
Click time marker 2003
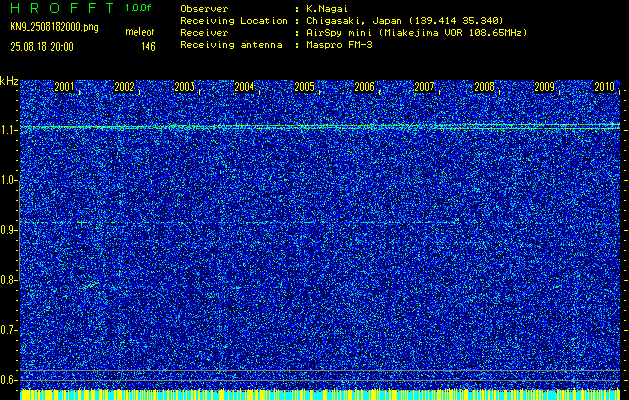[185, 87]
